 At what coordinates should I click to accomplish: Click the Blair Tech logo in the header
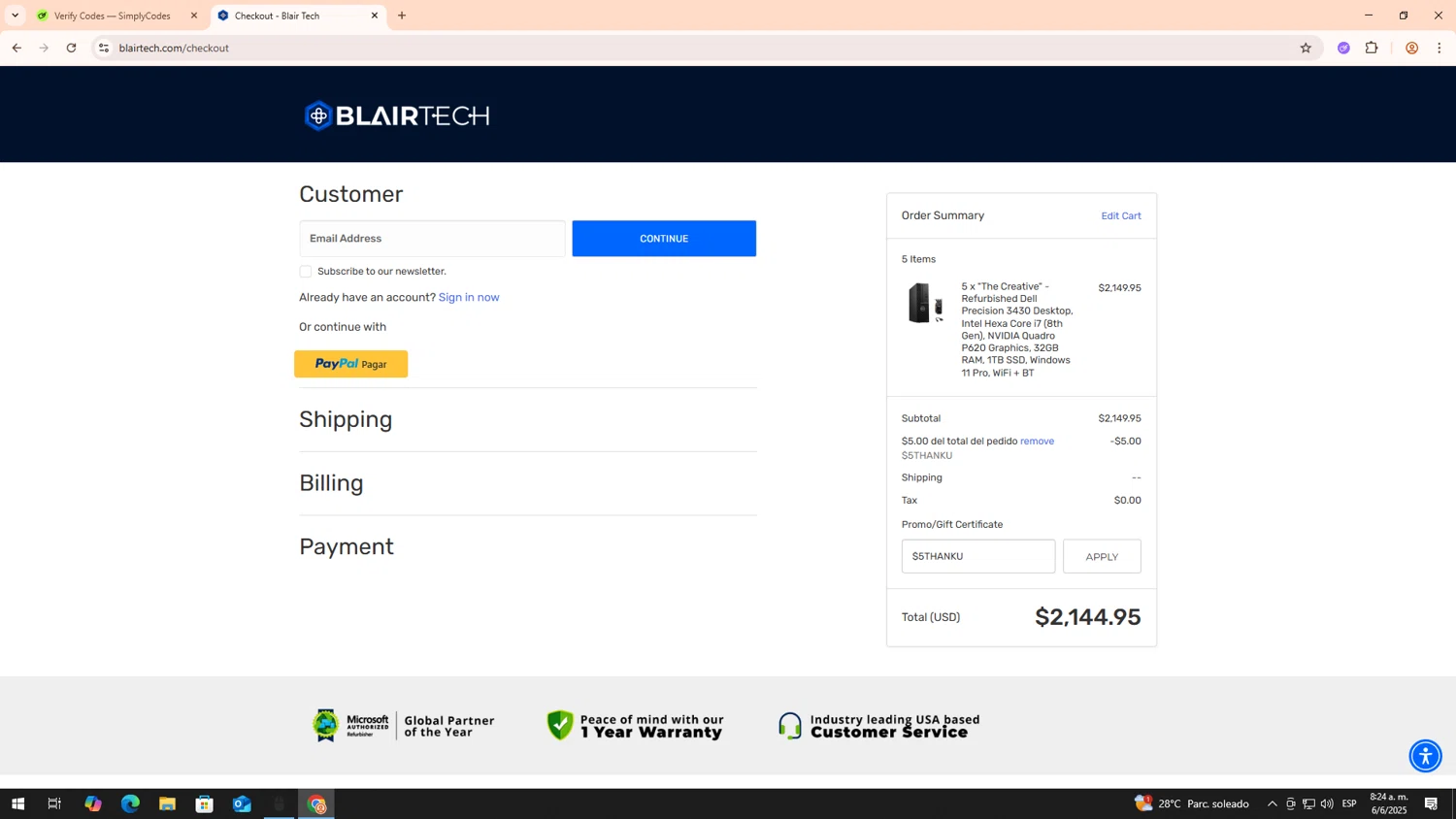[397, 115]
